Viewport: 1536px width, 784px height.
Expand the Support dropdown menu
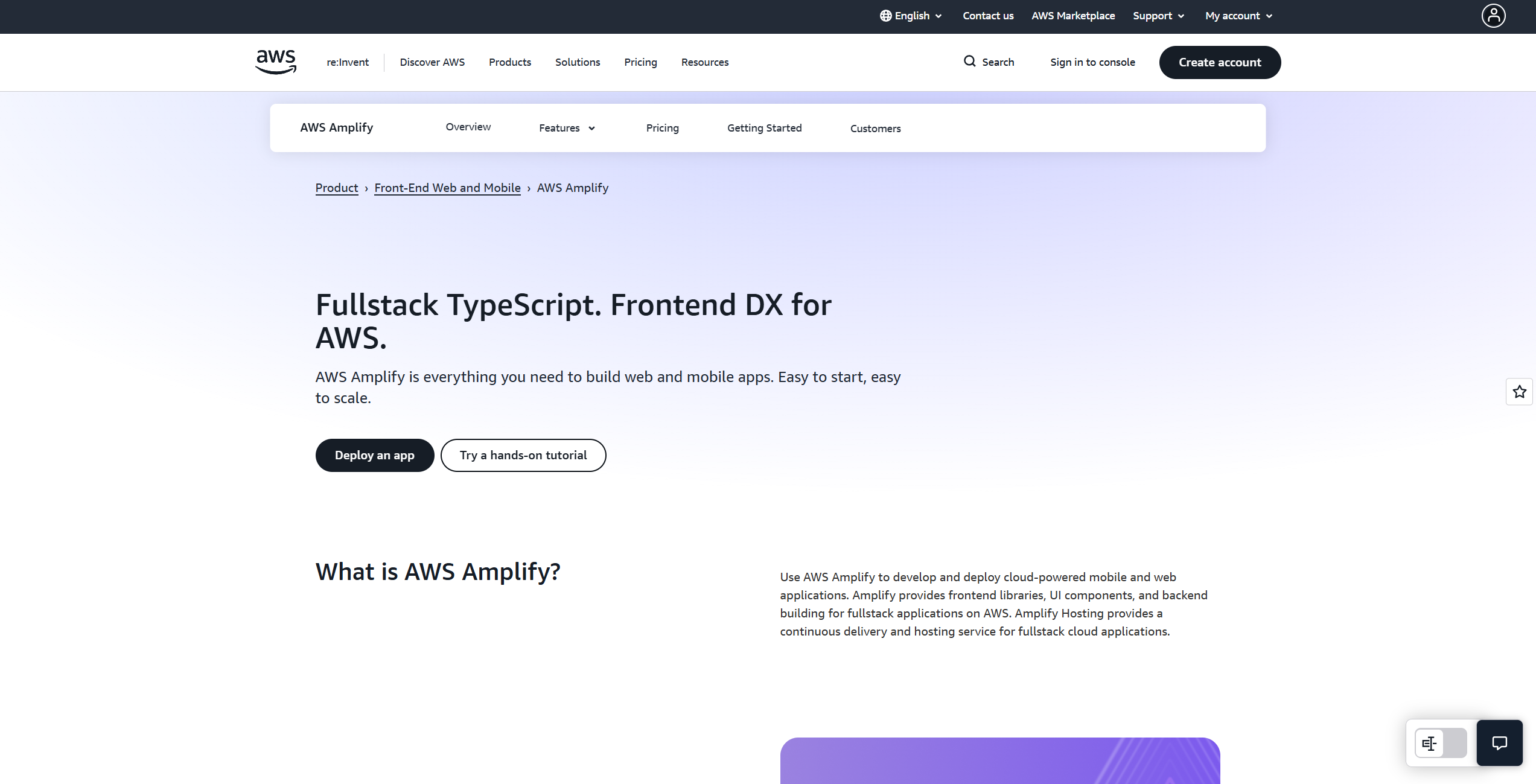tap(1158, 16)
